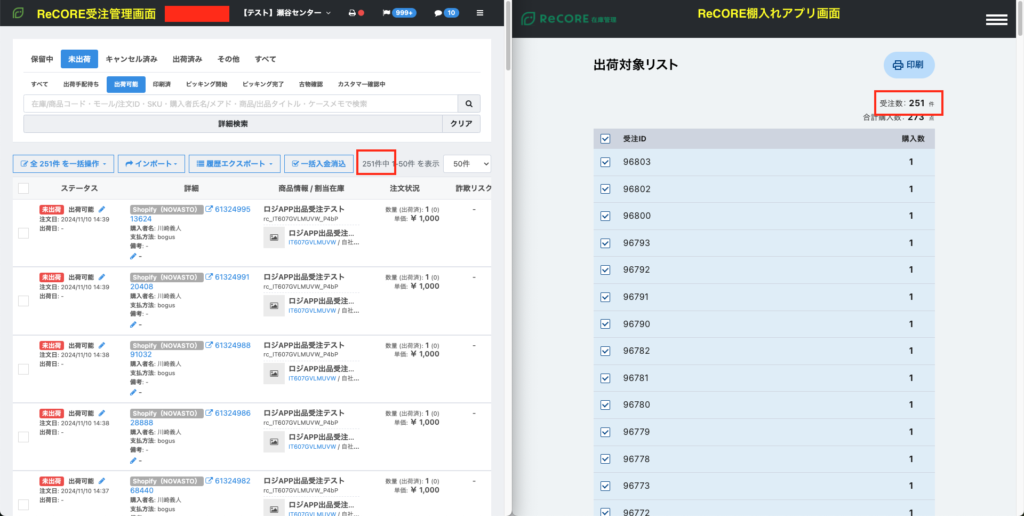This screenshot has height=516, width=1024.
Task: Edit memo pencil under order 91032
Action: point(133,392)
